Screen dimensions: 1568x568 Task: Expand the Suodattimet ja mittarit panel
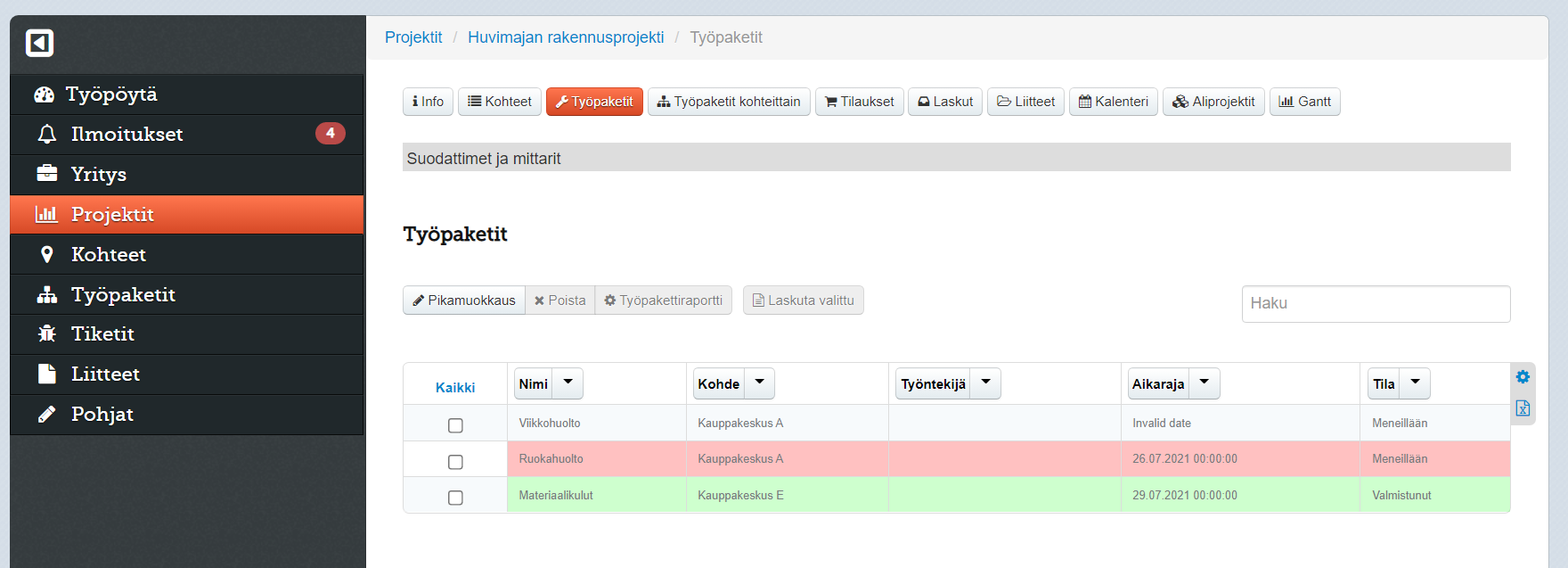point(955,158)
